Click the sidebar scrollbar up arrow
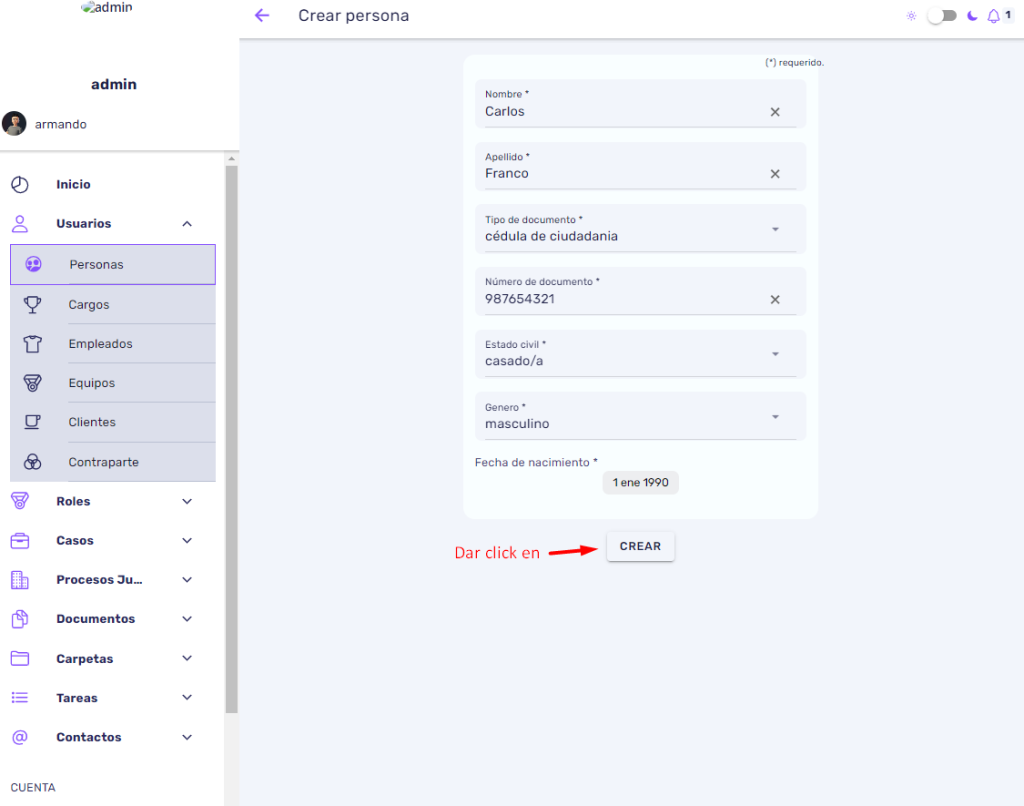The width and height of the screenshot is (1024, 806). point(231,159)
